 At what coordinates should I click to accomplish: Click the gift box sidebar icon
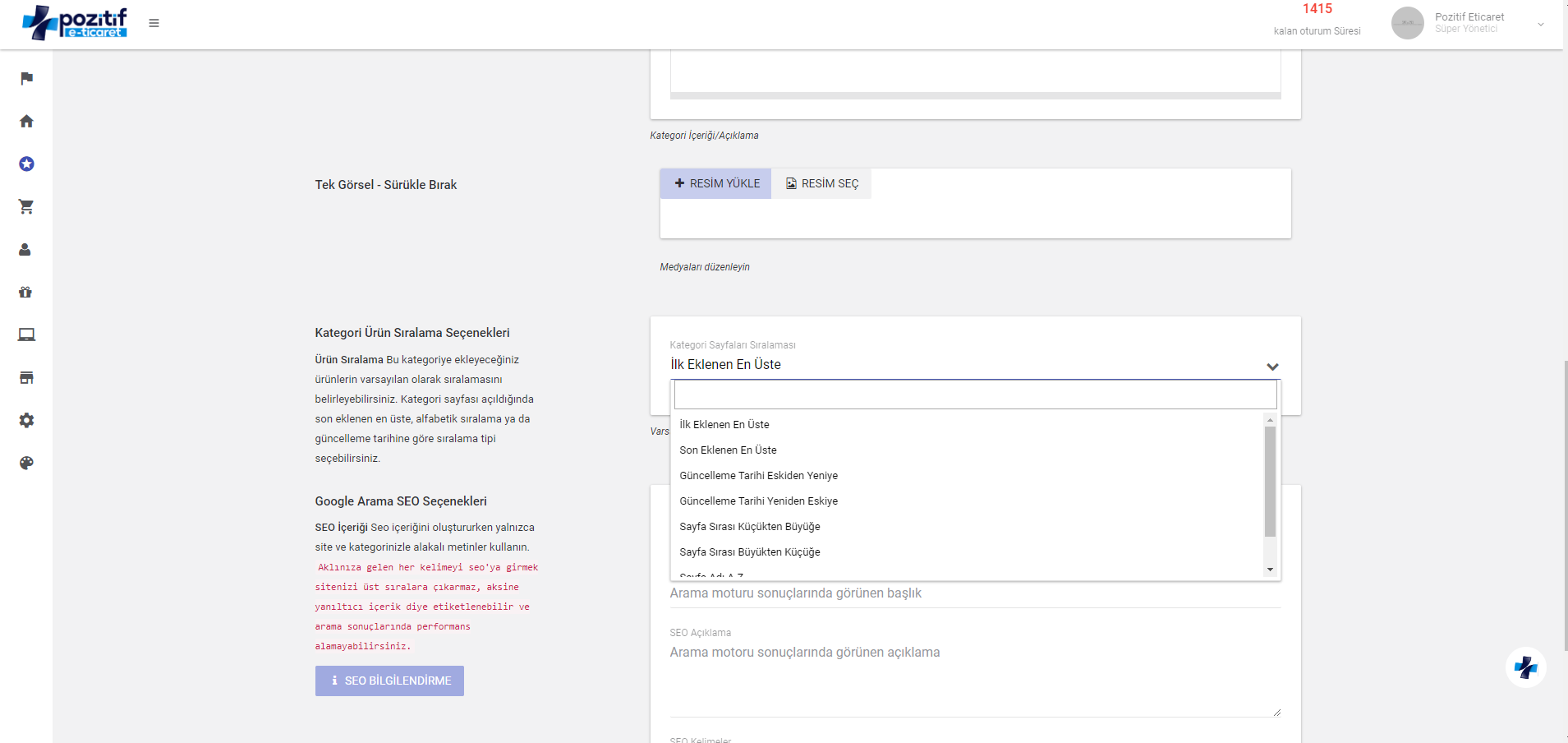(25, 292)
